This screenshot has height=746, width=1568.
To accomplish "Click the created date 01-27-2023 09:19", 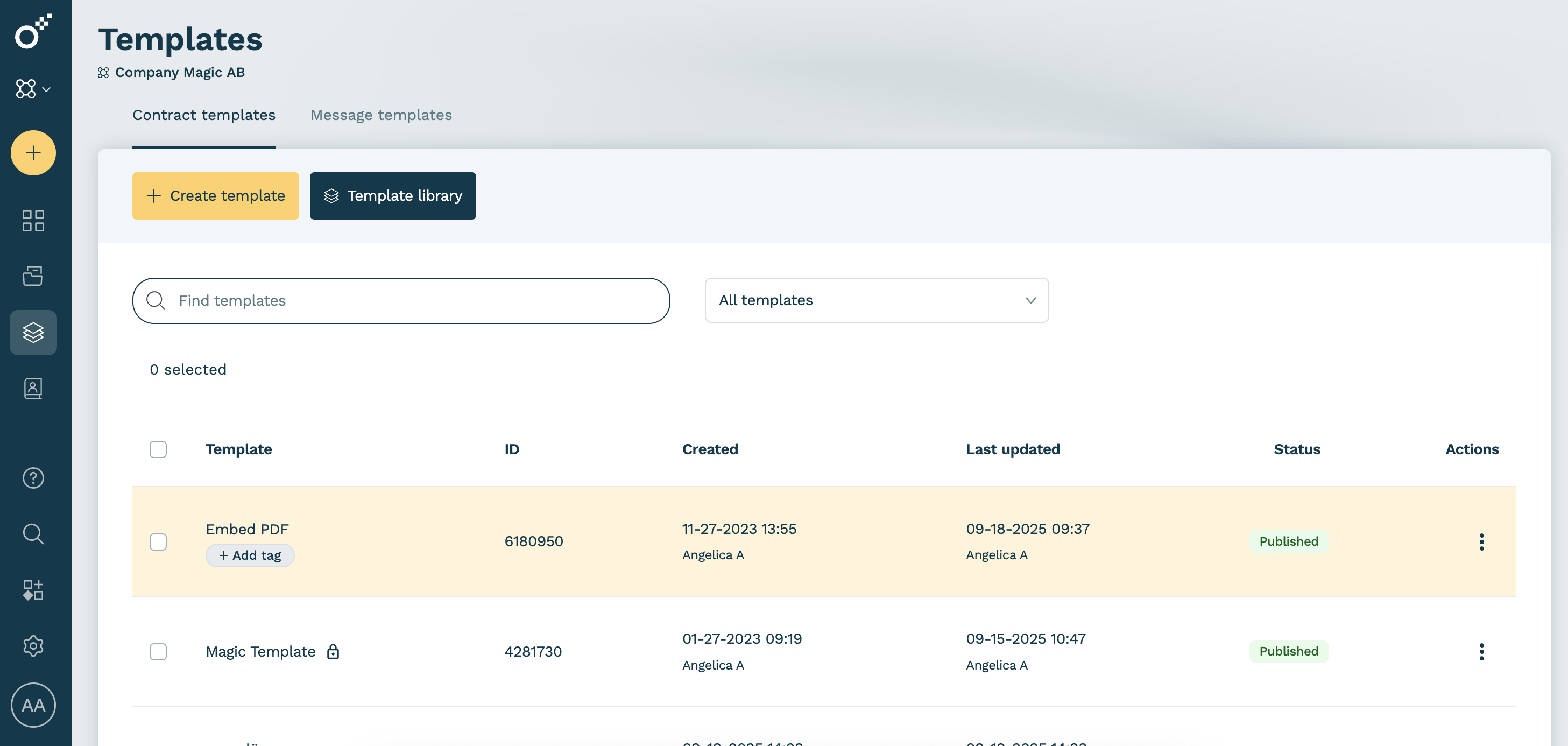I will point(742,639).
